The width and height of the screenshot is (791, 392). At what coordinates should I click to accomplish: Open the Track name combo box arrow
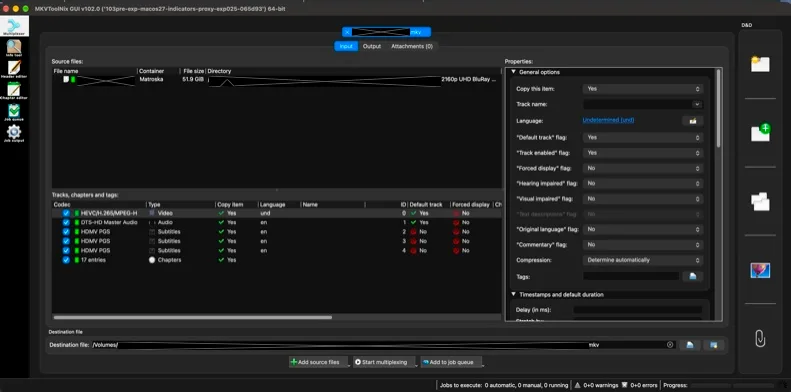click(x=697, y=104)
